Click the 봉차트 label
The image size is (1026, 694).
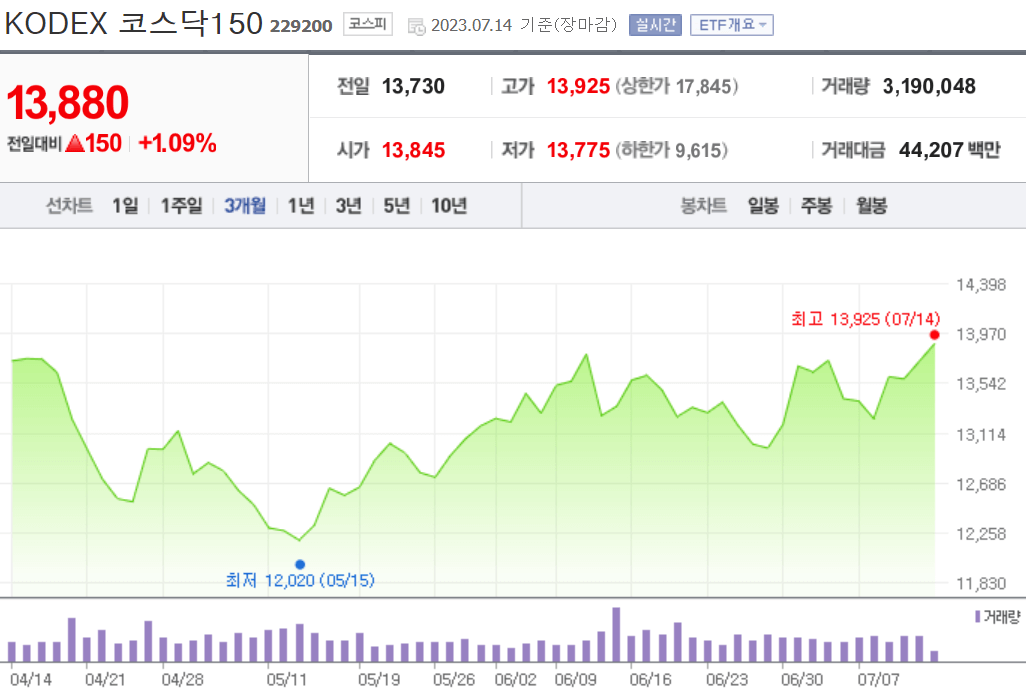tap(703, 206)
